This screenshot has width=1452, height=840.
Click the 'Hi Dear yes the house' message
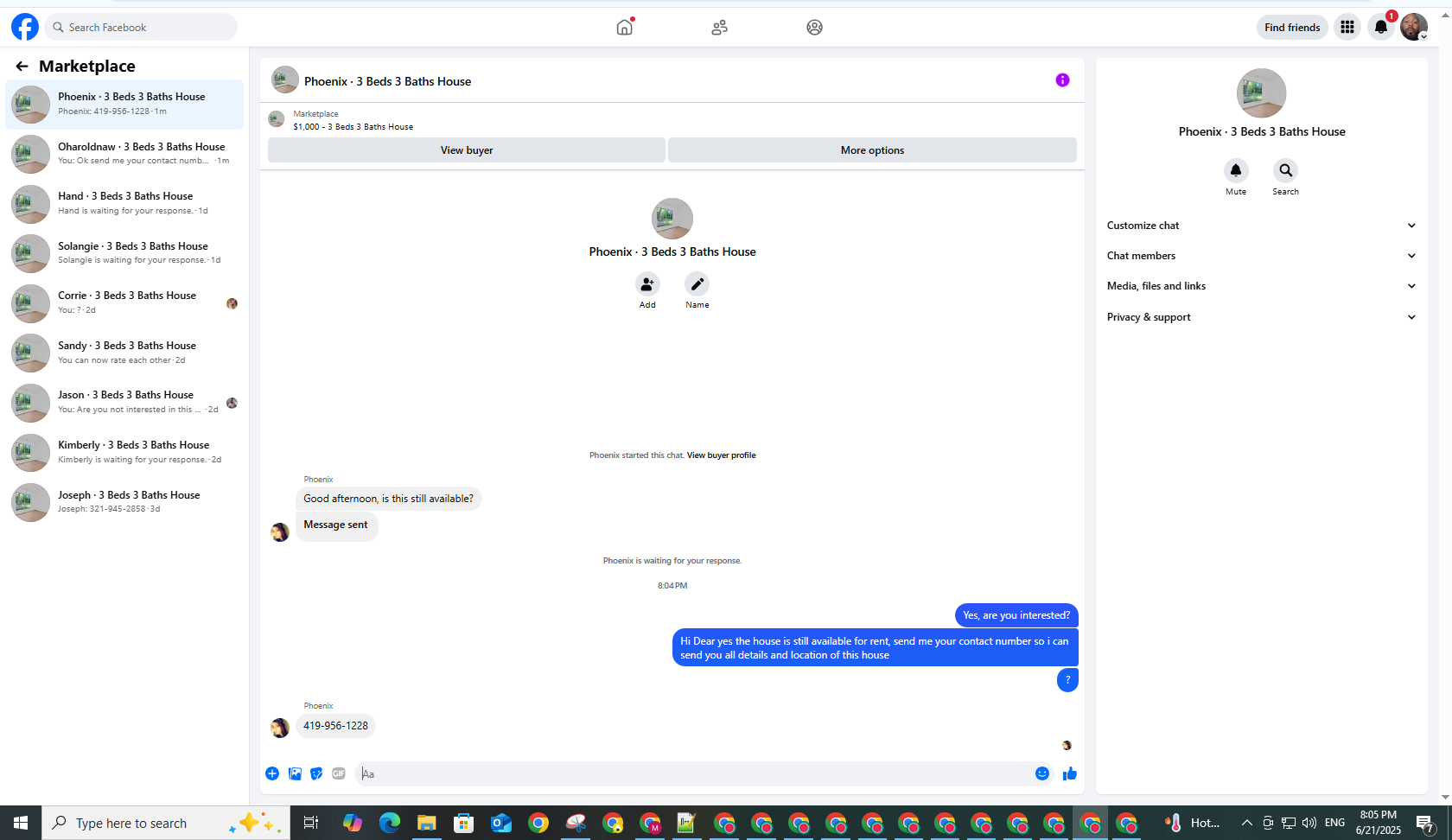(x=875, y=648)
